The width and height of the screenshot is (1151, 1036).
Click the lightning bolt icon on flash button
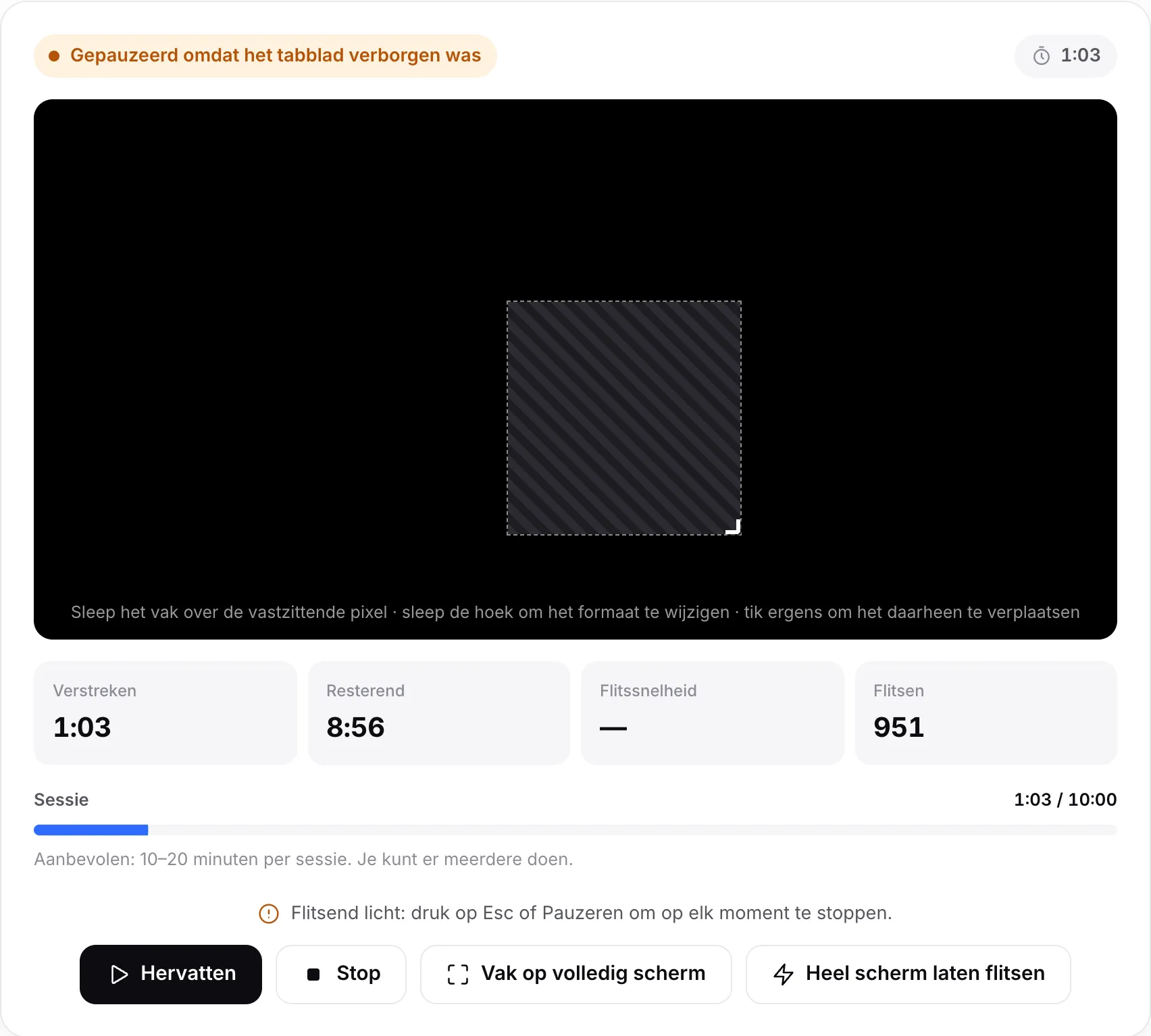pyautogui.click(x=784, y=975)
